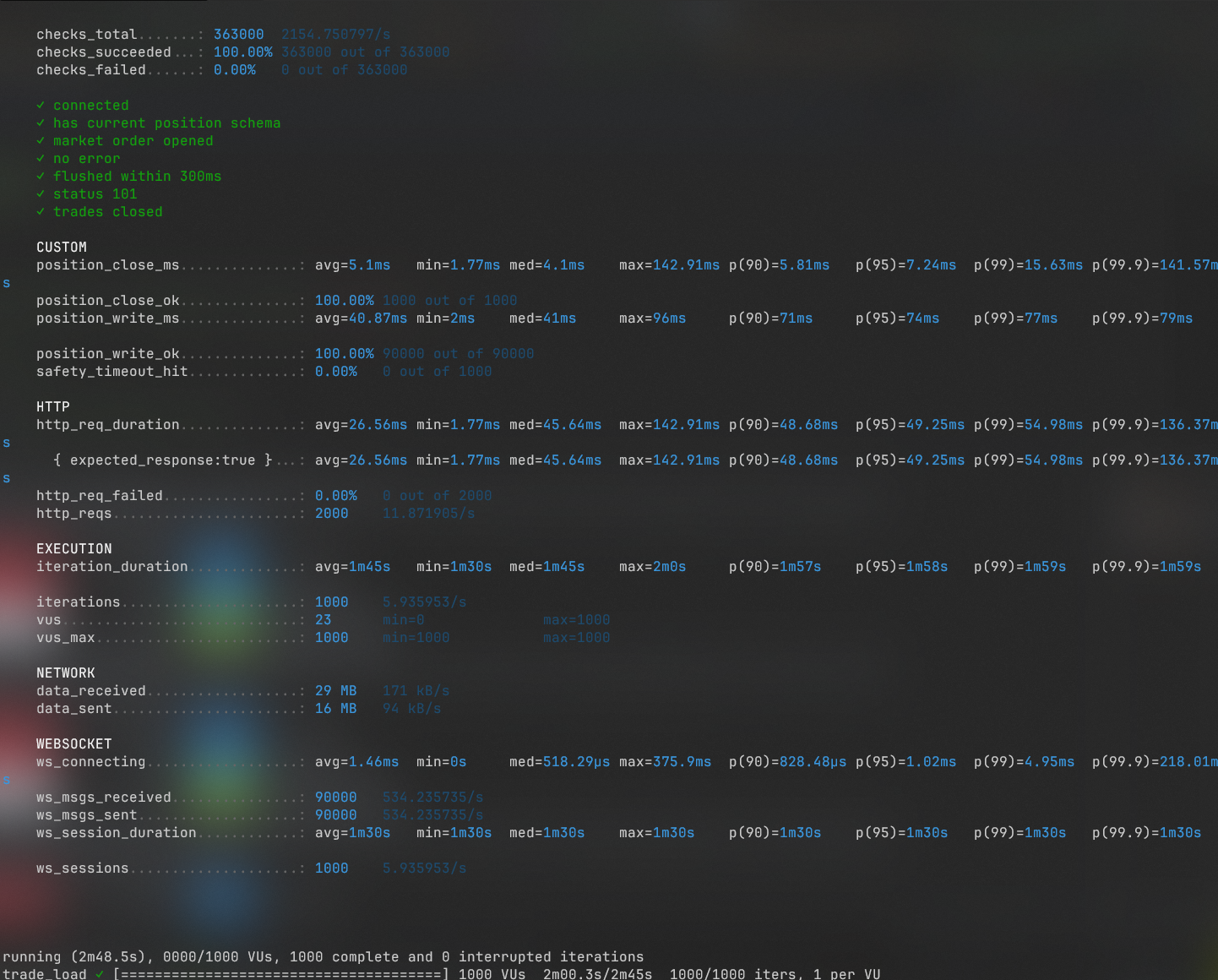The width and height of the screenshot is (1218, 980).
Task: Select ws_connecting max=375.9ms value
Action: click(x=665, y=762)
